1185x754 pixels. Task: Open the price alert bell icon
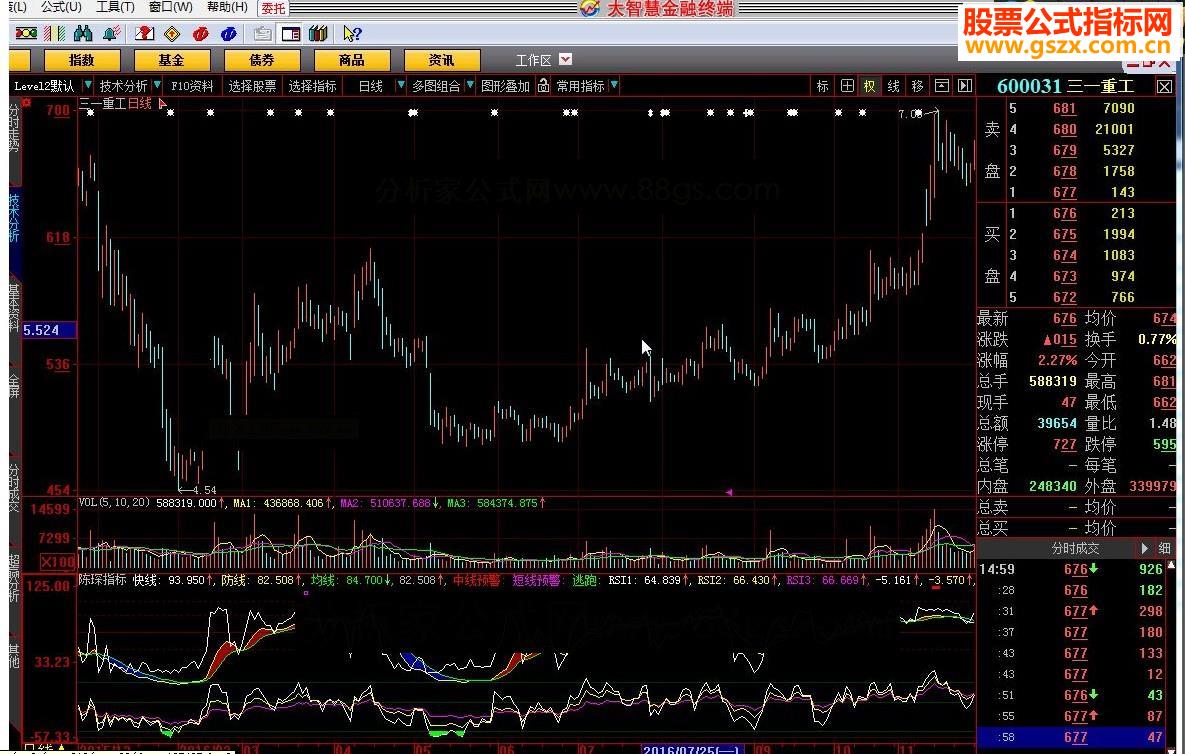click(x=108, y=35)
